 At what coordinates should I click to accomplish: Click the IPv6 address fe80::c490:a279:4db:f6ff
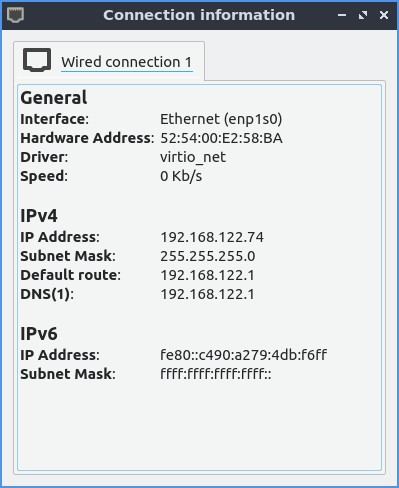[243, 355]
